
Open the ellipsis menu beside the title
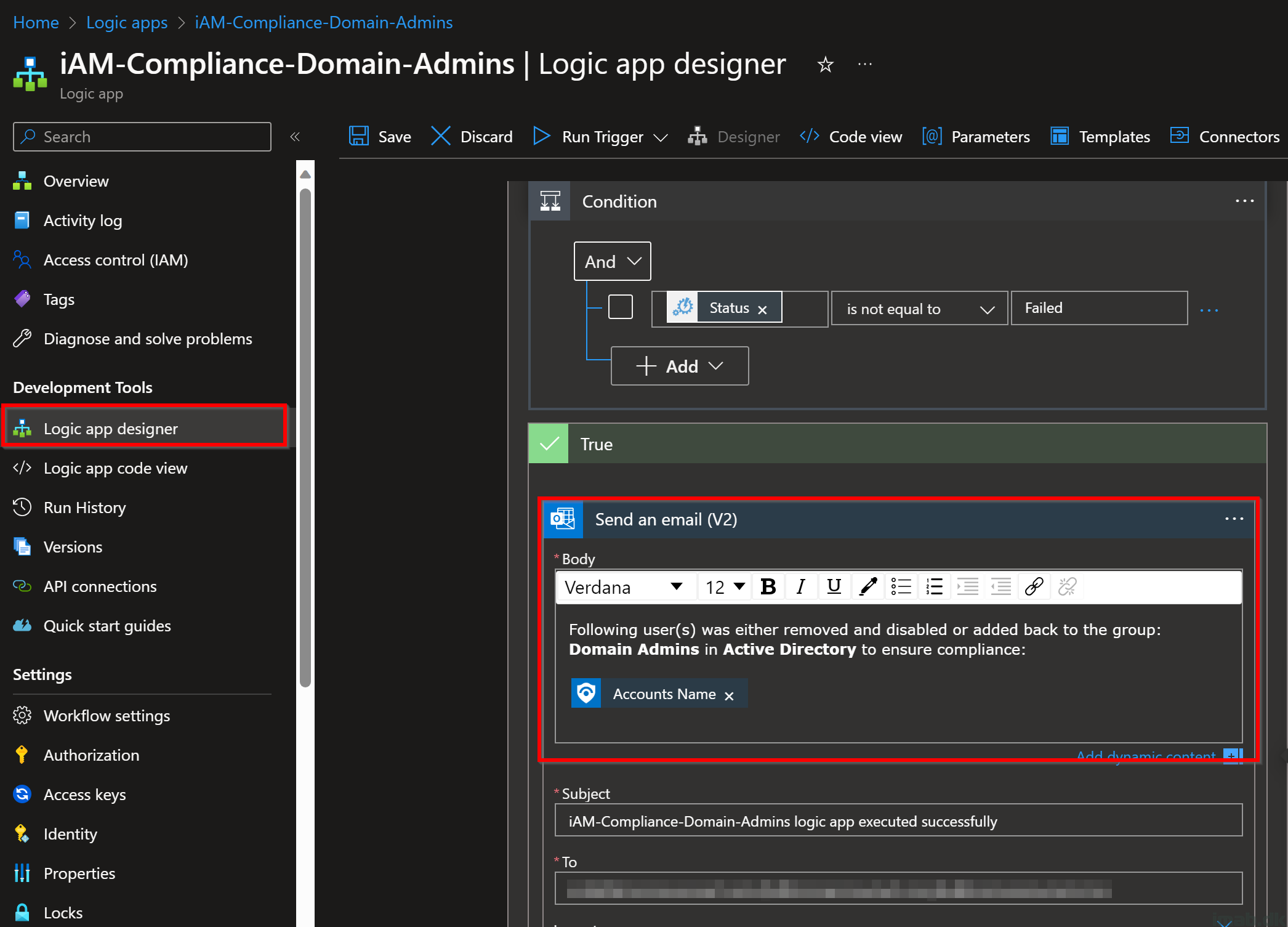point(865,64)
